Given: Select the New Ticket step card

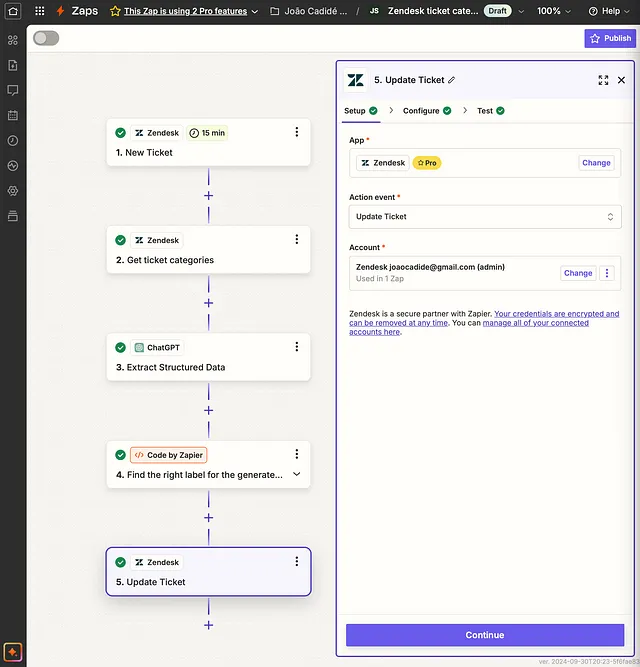Looking at the screenshot, I should 208,143.
